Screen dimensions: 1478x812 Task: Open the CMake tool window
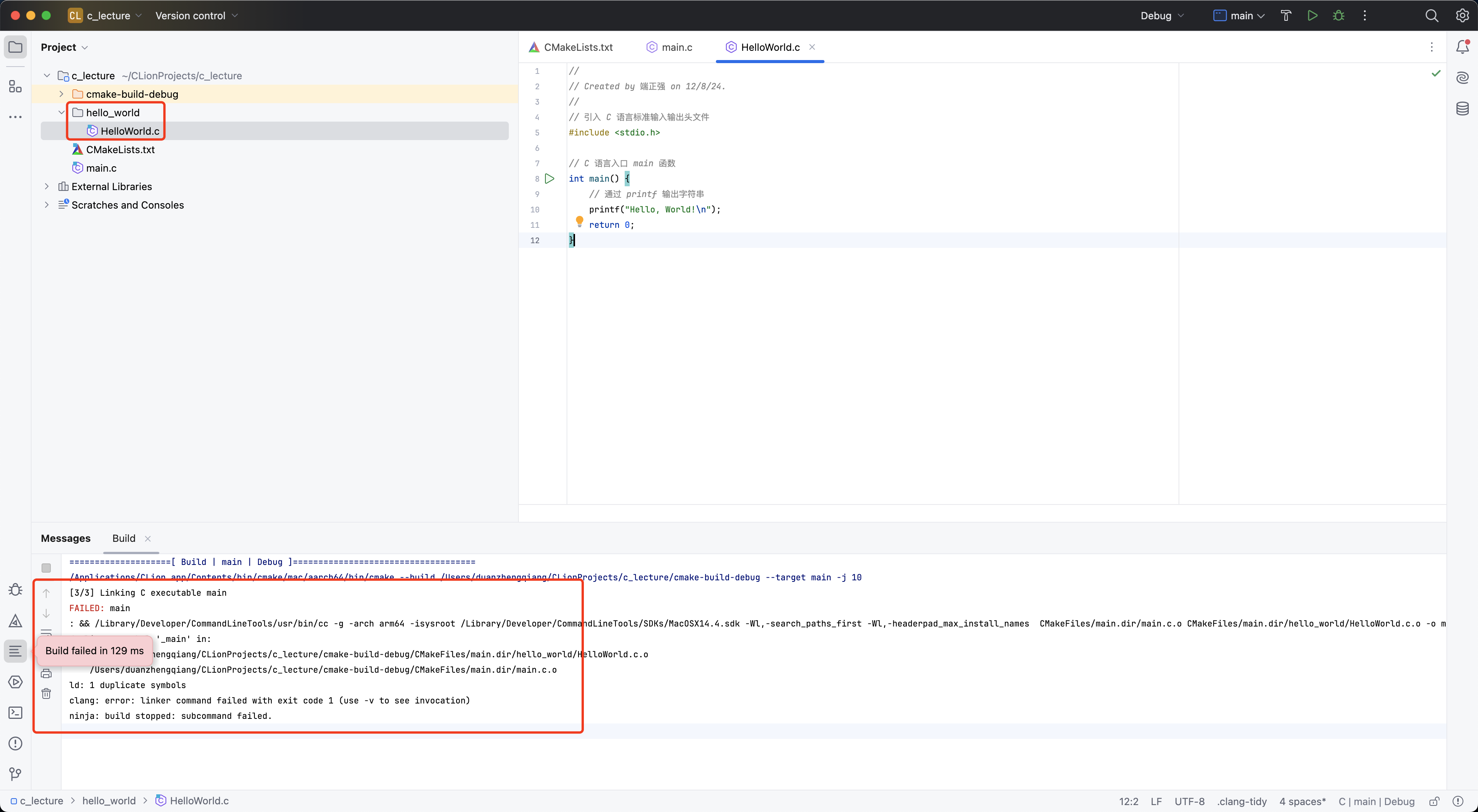(15, 621)
